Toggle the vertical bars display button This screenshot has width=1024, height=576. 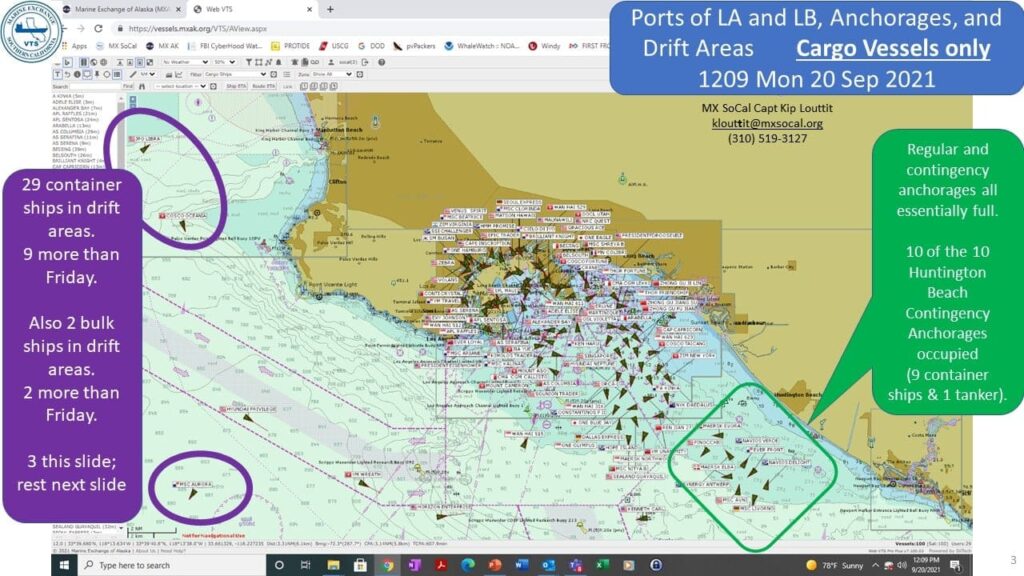pos(84,62)
